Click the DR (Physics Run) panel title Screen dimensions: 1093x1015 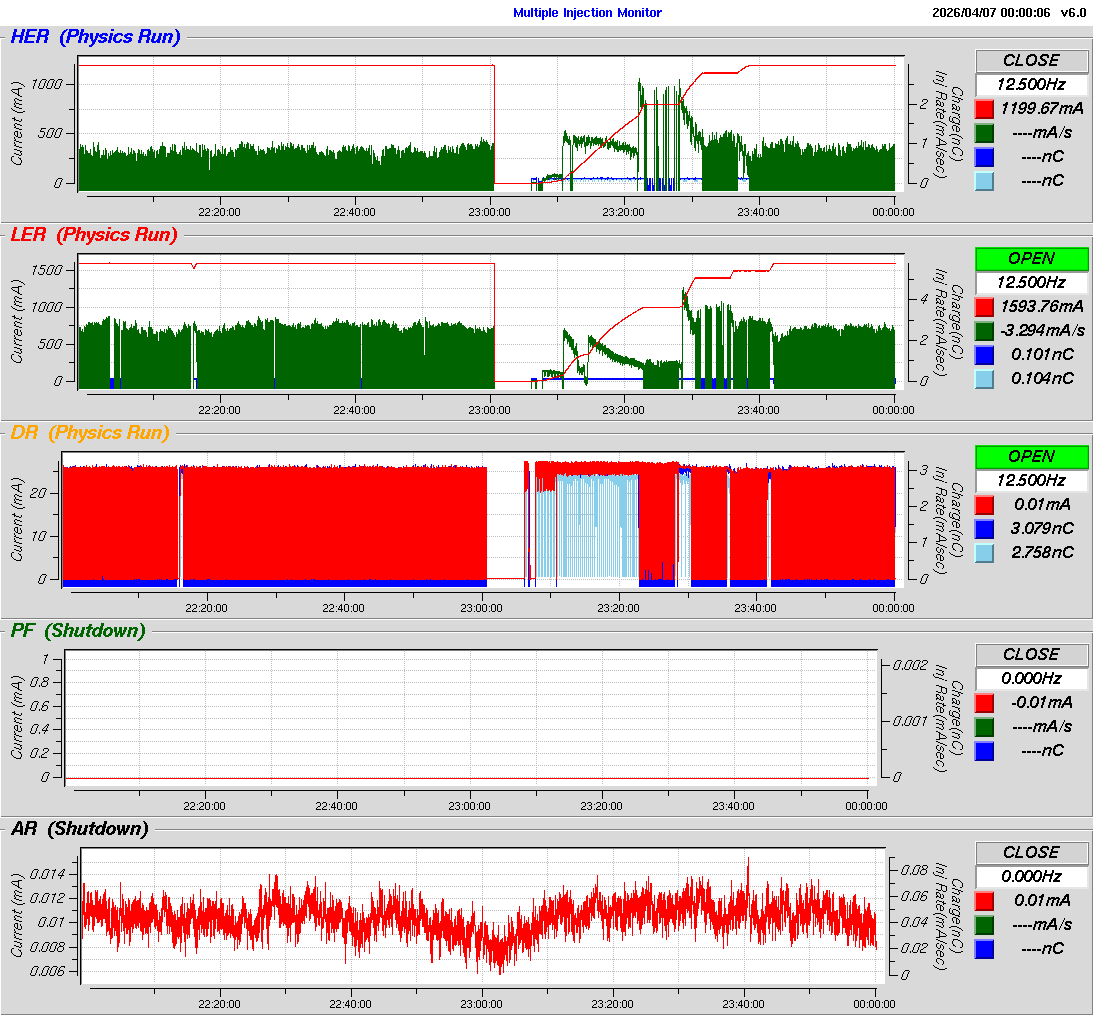coord(90,433)
